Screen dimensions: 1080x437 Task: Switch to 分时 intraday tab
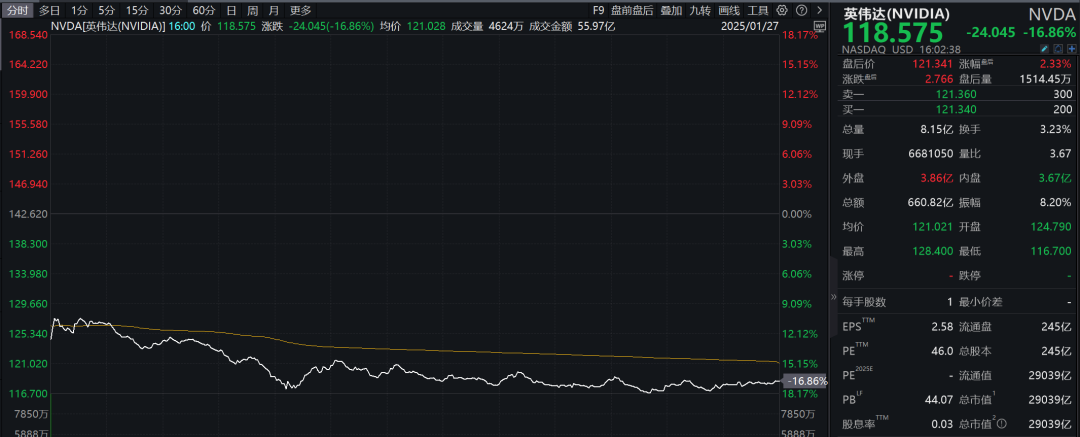(x=17, y=10)
